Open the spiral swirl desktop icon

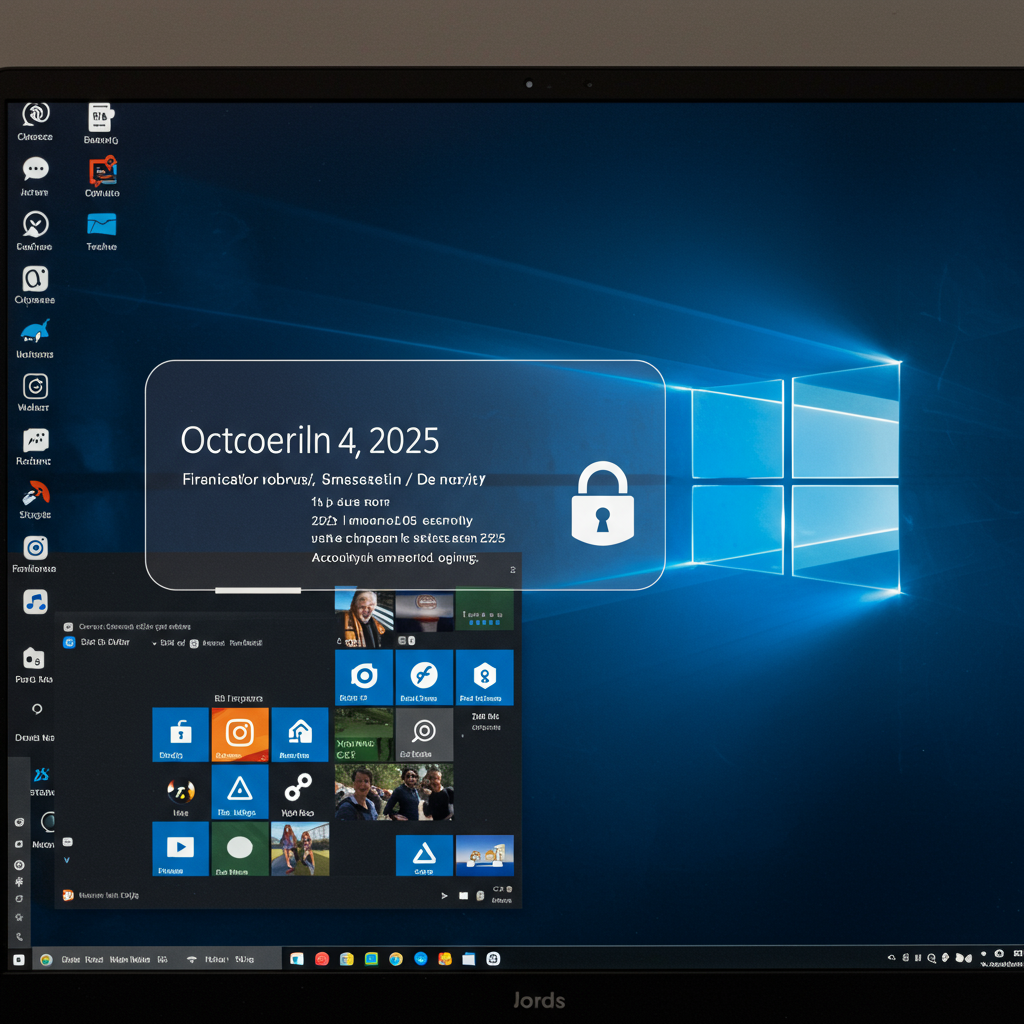pos(35,114)
